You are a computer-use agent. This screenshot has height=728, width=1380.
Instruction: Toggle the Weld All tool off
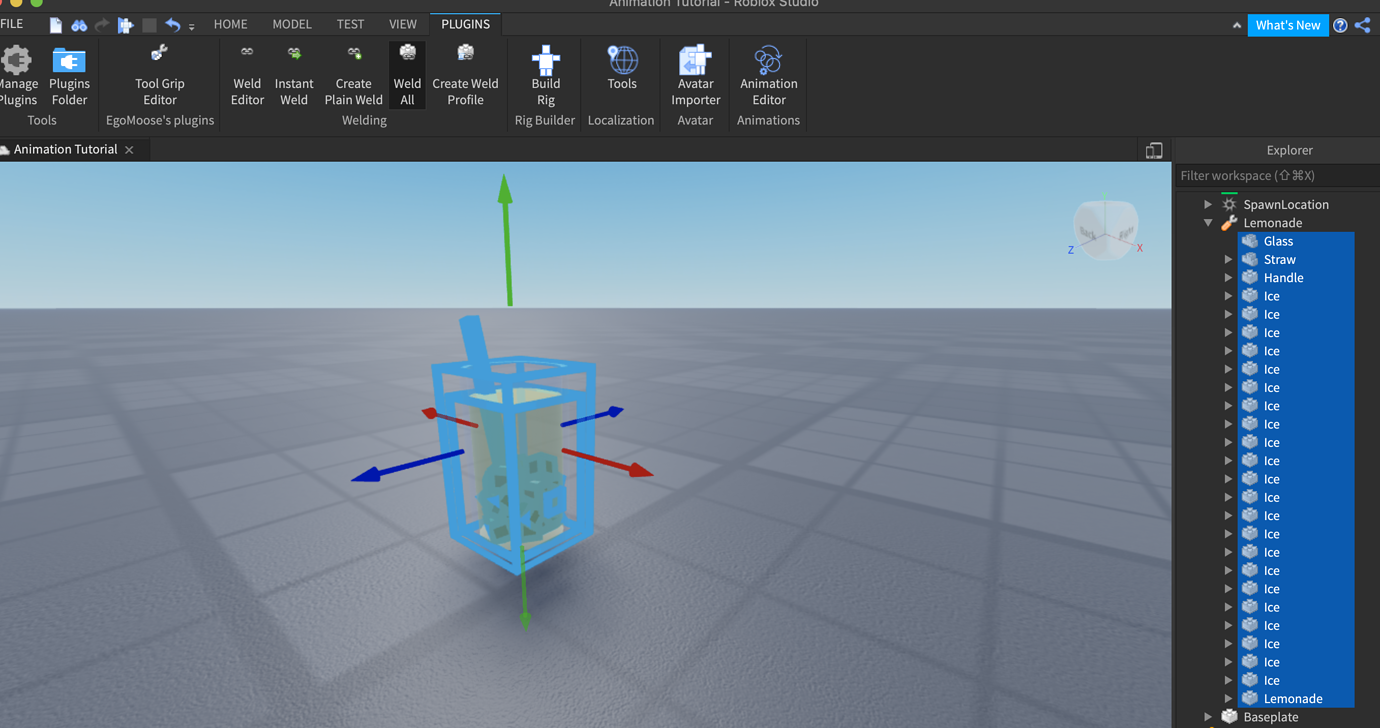tap(407, 75)
